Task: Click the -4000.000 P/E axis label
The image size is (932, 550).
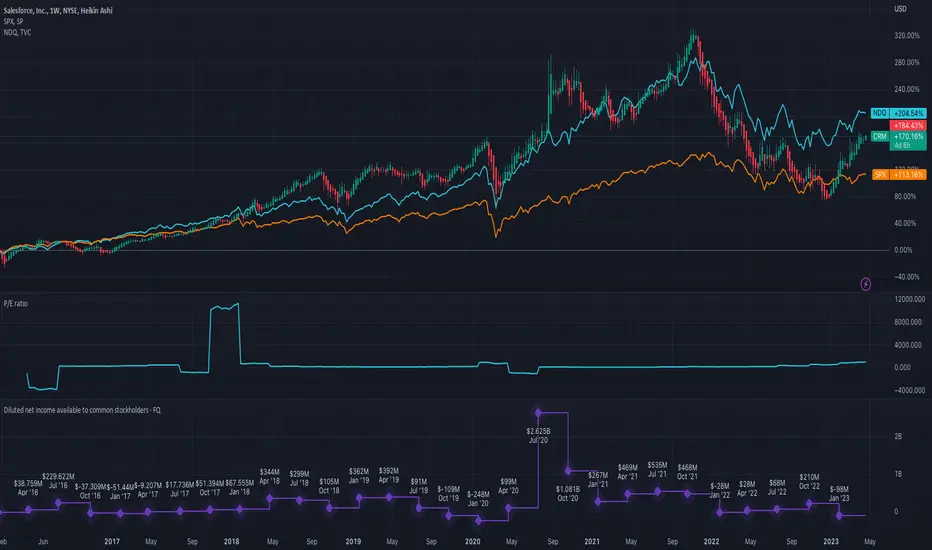Action: point(909,391)
